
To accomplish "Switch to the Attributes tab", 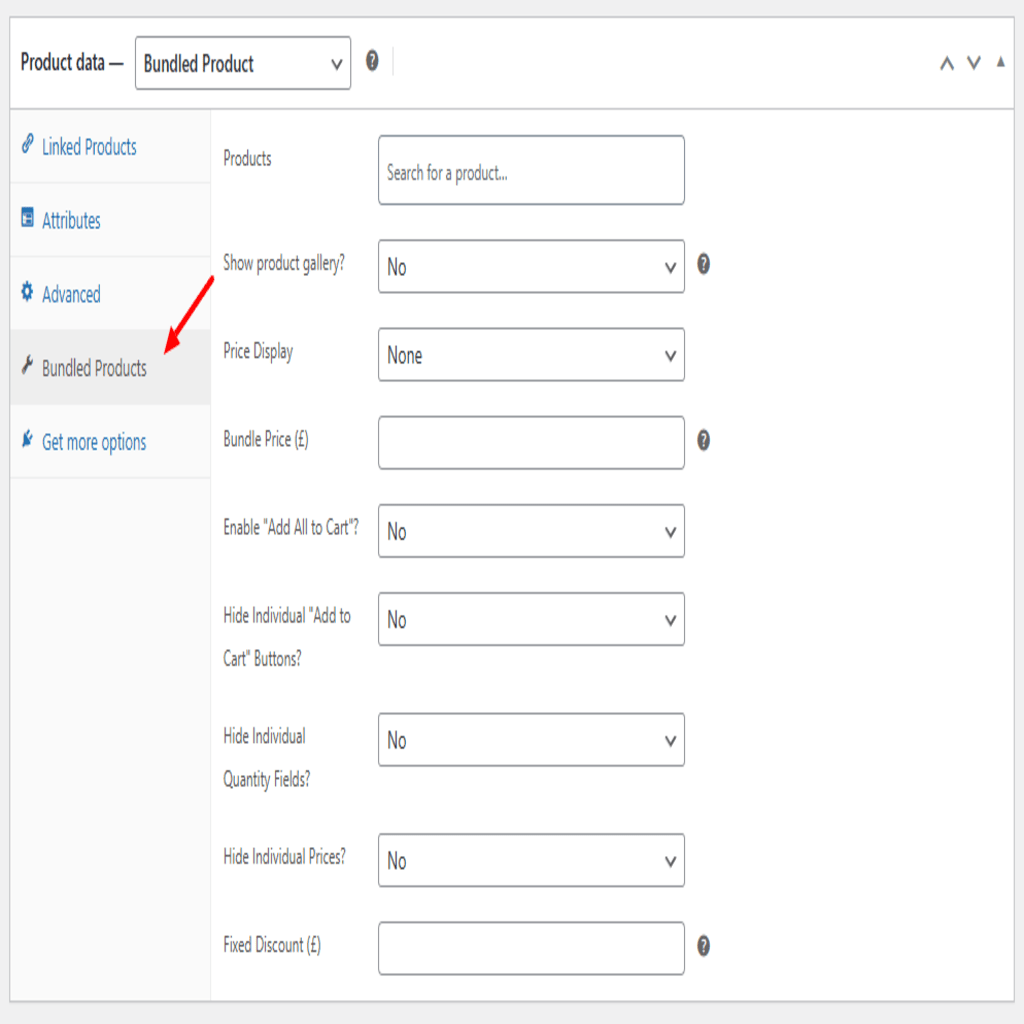I will coord(110,220).
